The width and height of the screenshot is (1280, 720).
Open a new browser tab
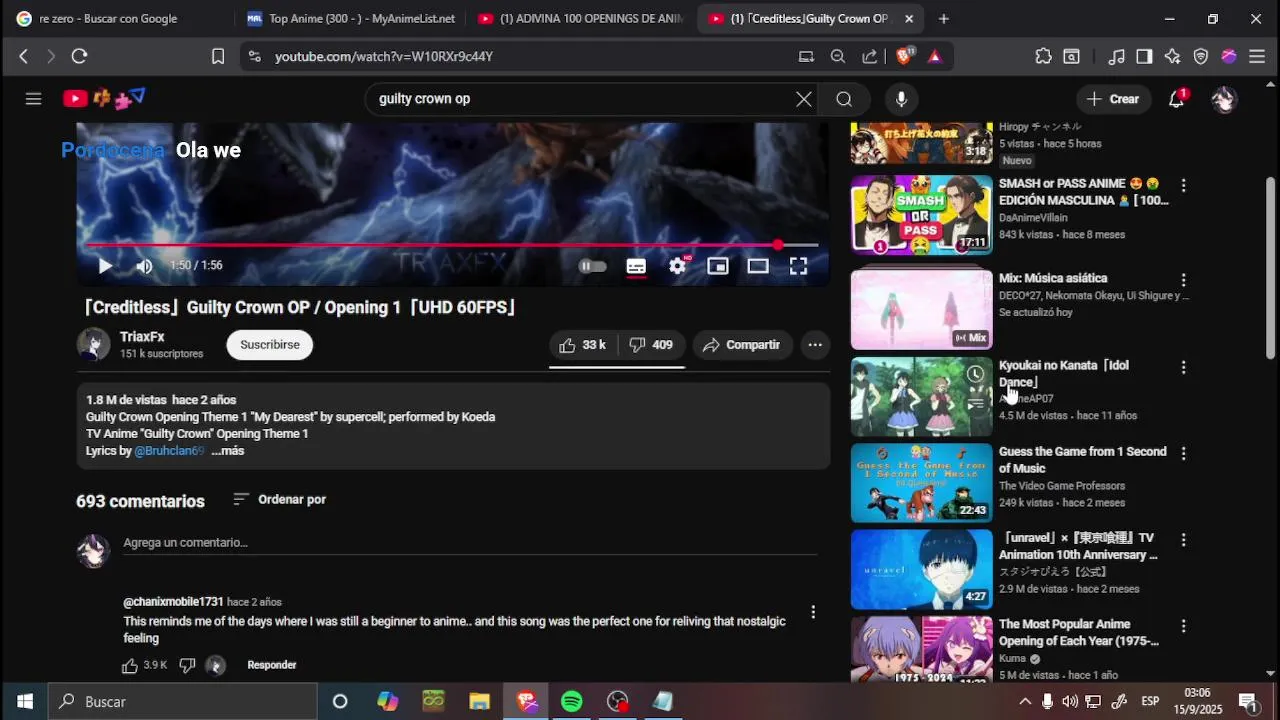pyautogui.click(x=943, y=18)
